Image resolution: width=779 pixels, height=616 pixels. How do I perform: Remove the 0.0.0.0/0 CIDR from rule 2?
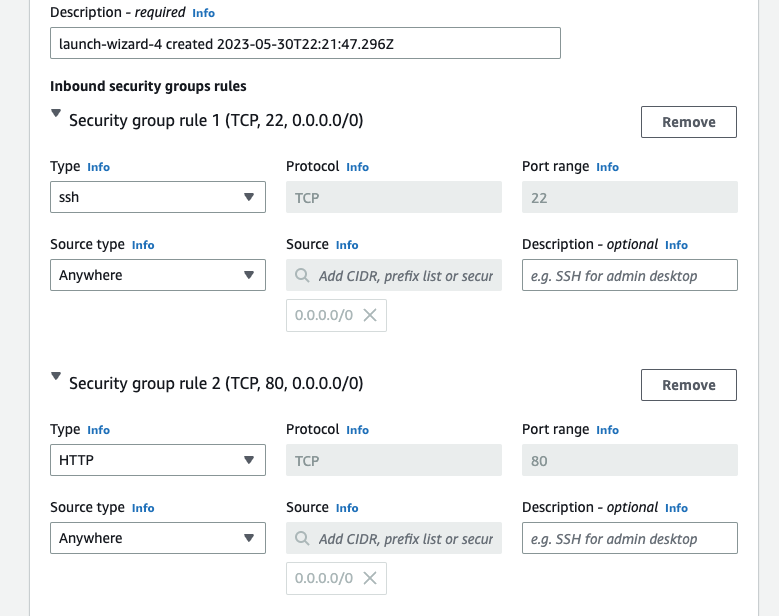[x=369, y=578]
